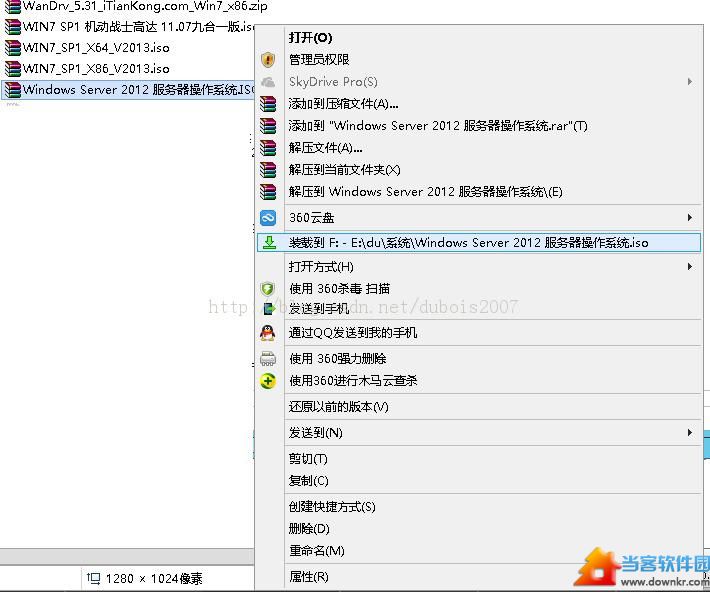Select 创建快捷方式(S) entry

479,507
